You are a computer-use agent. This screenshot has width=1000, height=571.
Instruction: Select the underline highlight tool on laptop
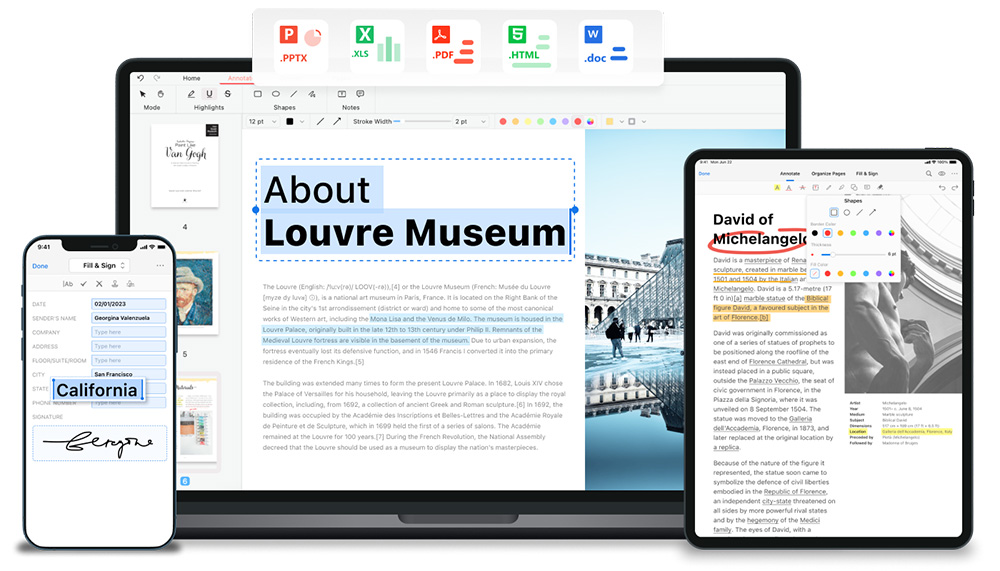[209, 94]
